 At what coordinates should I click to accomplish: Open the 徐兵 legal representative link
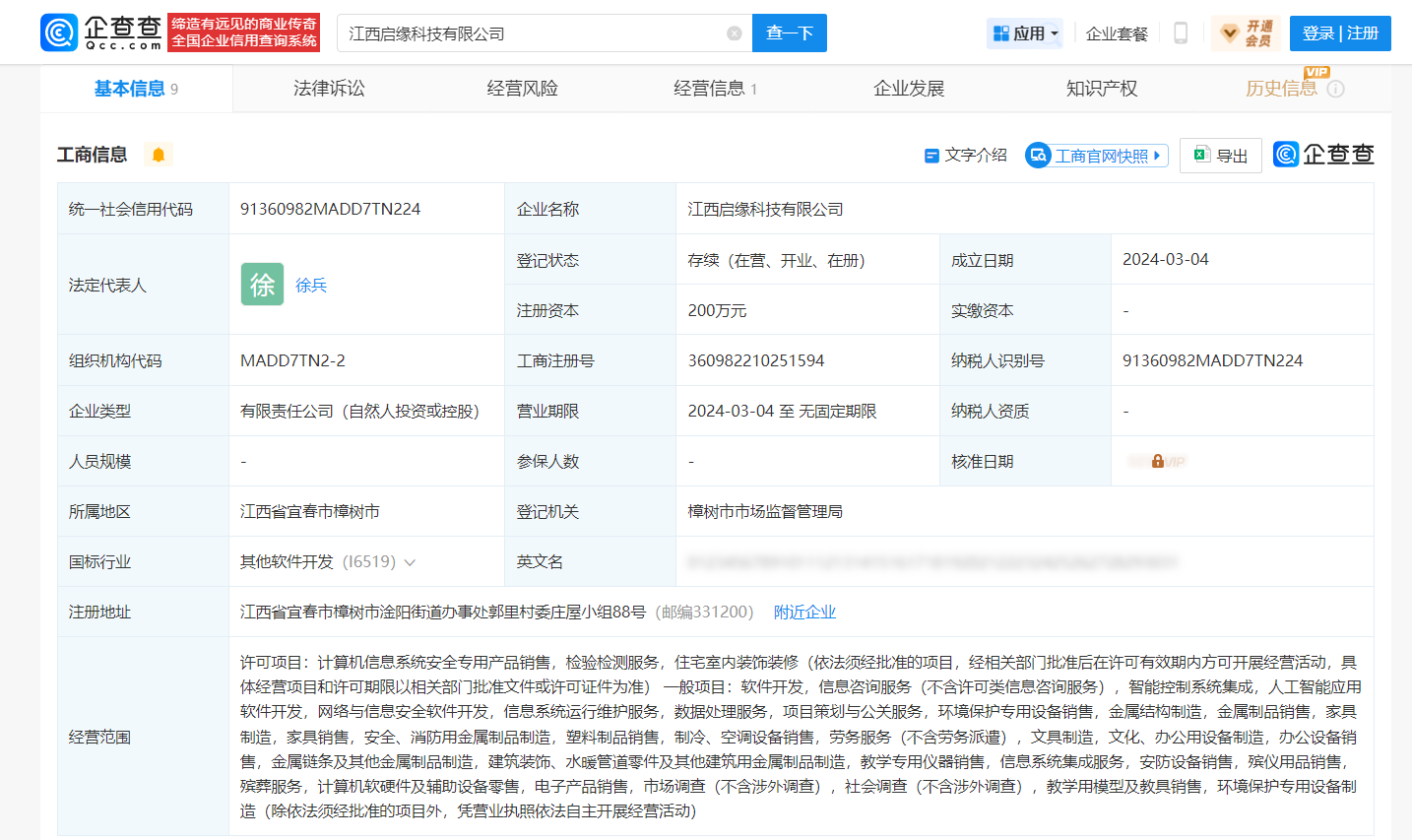[x=311, y=286]
